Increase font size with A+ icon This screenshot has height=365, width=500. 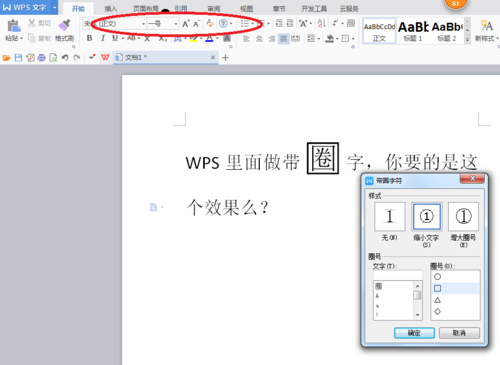click(x=186, y=24)
